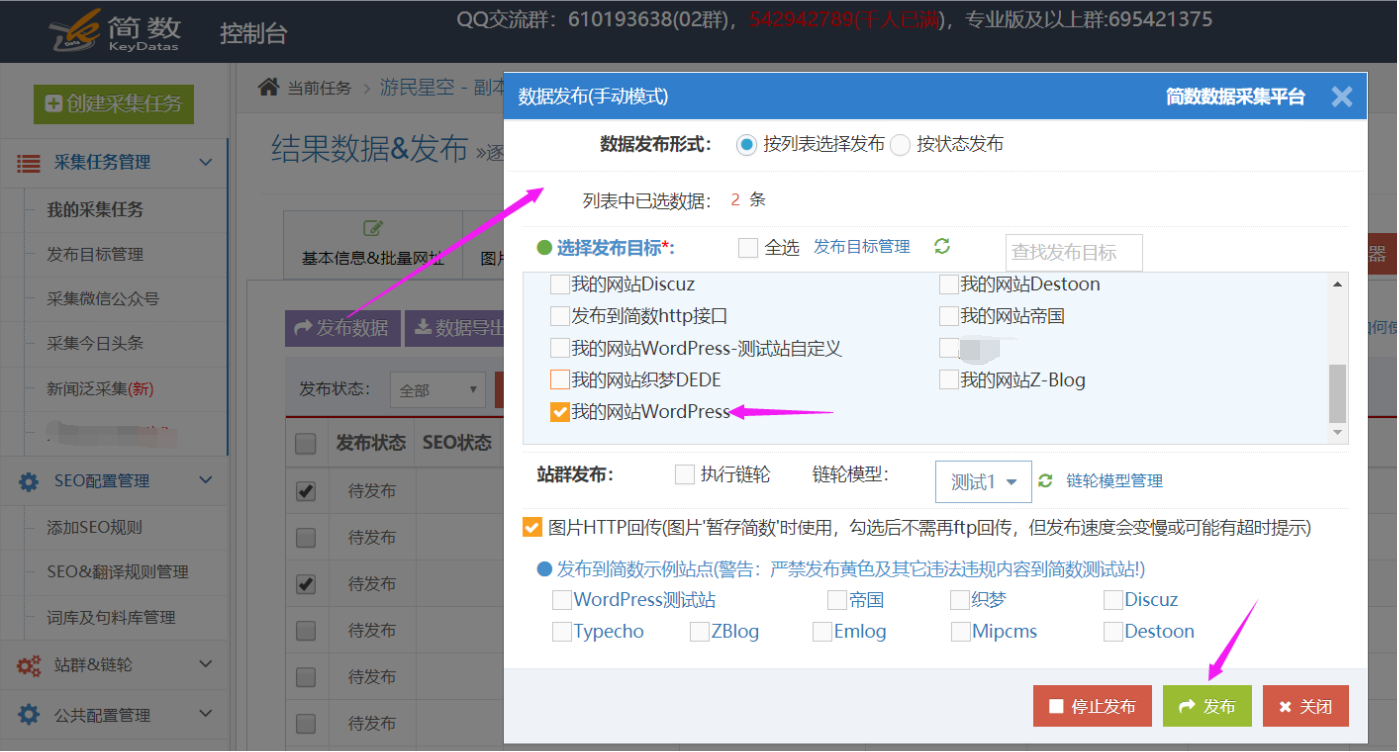The image size is (1399, 752).
Task: Check 发布到简数http接口 target
Action: click(x=560, y=316)
